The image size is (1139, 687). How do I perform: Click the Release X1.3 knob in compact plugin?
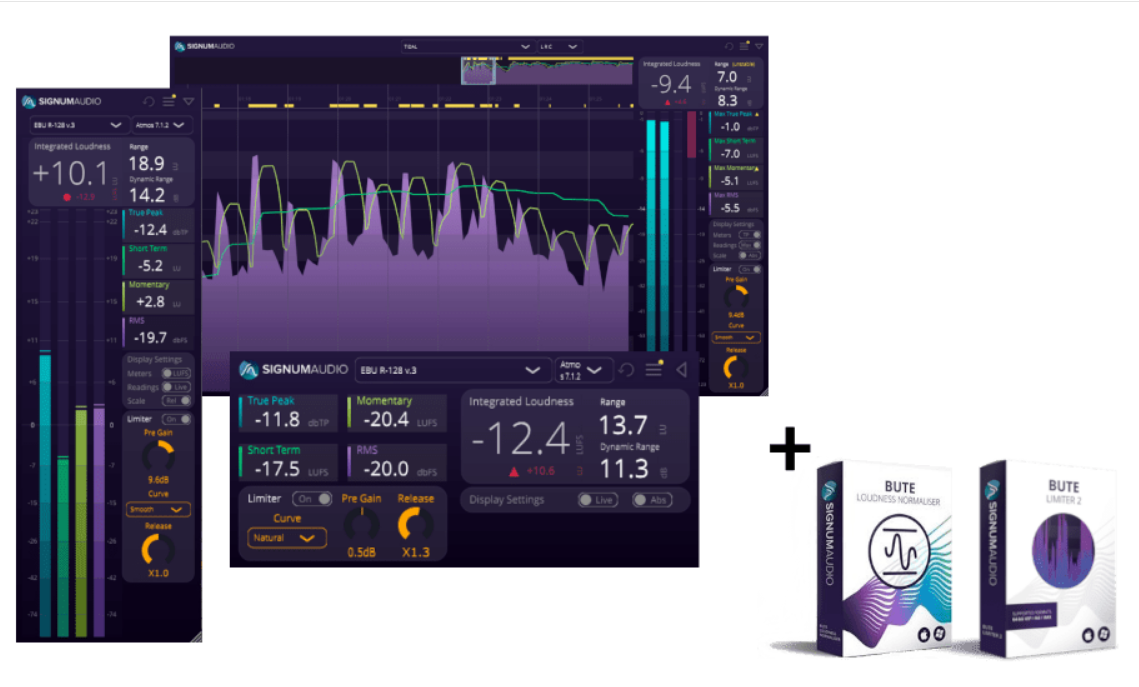point(415,524)
